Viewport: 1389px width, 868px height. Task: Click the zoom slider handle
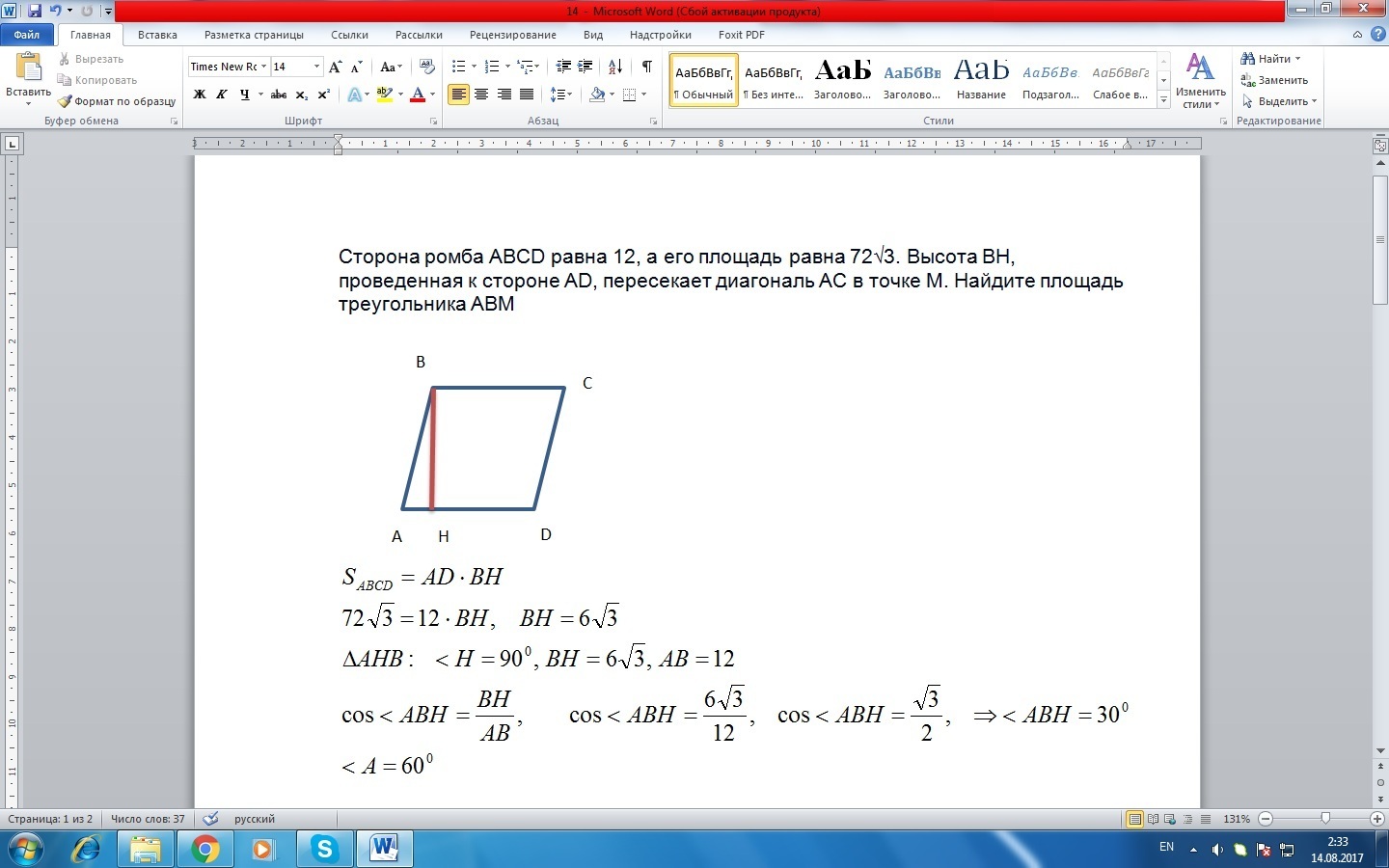[x=1325, y=819]
